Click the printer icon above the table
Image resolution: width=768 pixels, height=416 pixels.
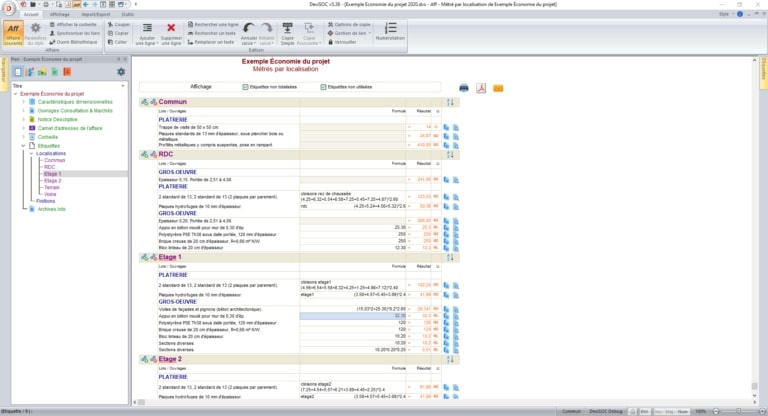(x=464, y=88)
